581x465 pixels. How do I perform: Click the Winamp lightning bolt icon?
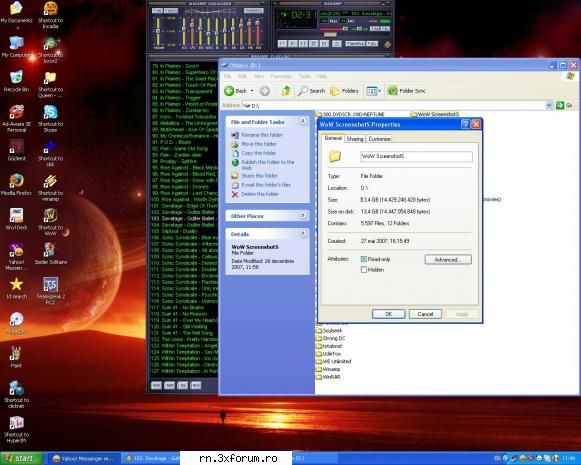click(387, 45)
